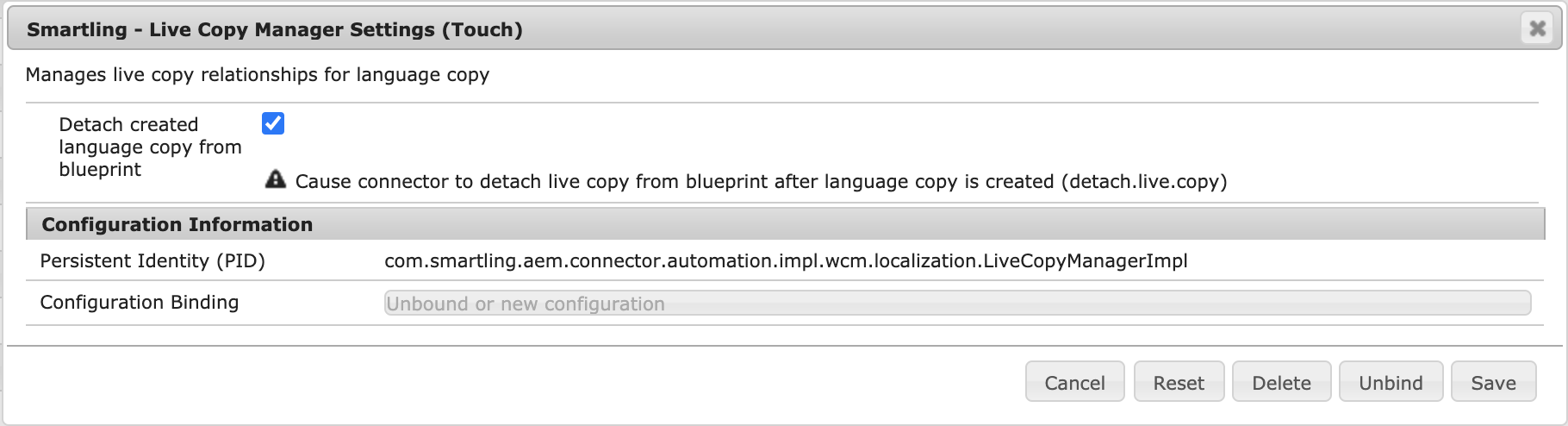Click the Smartling dialog title text
The image size is (1568, 426).
click(x=274, y=29)
